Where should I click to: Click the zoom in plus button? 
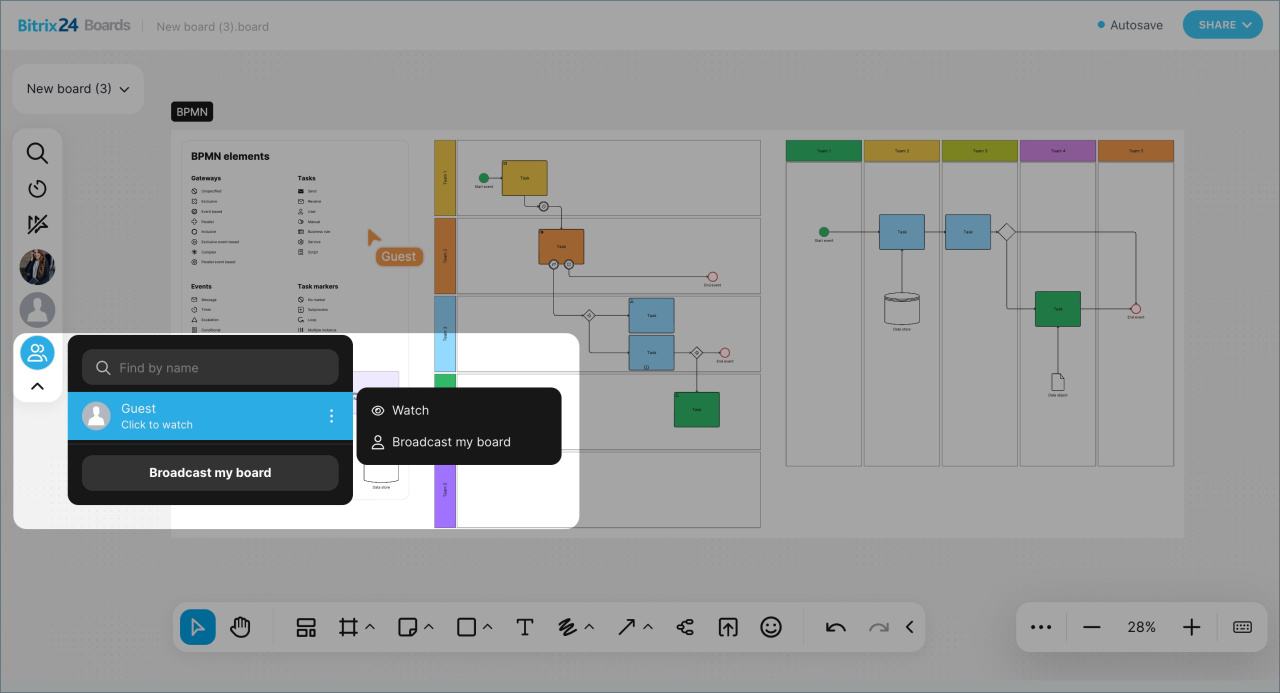[1191, 627]
